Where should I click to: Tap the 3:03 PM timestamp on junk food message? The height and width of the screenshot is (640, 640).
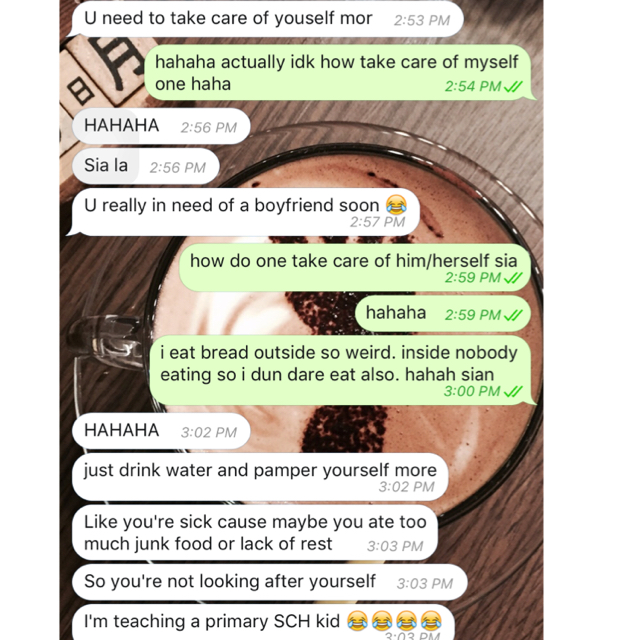point(395,546)
